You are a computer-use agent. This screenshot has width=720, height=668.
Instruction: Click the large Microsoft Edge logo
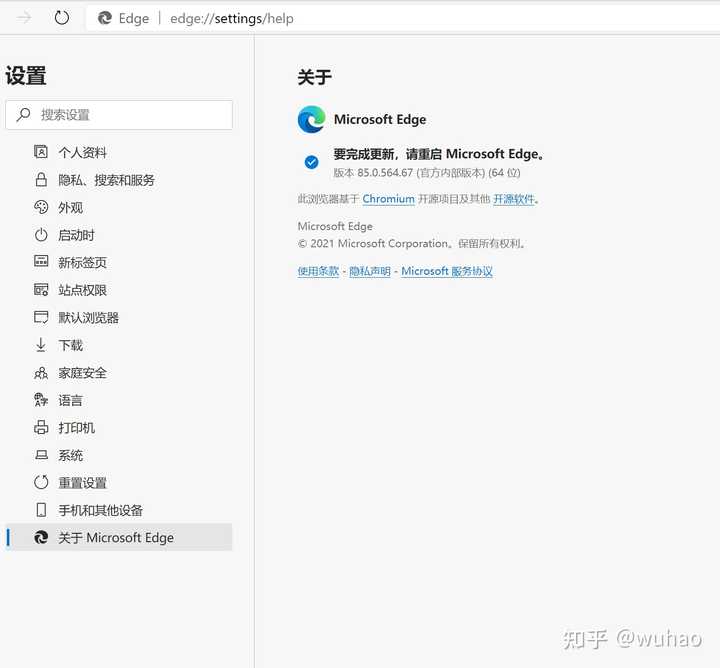311,119
